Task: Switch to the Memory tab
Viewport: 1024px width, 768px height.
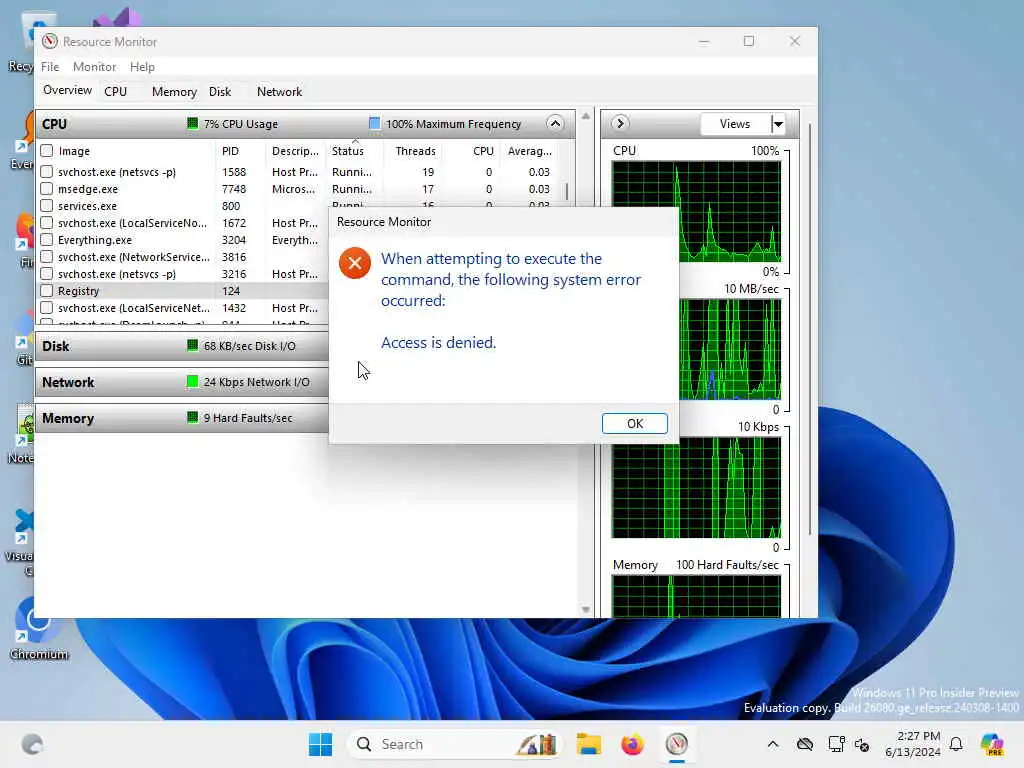Action: [174, 91]
